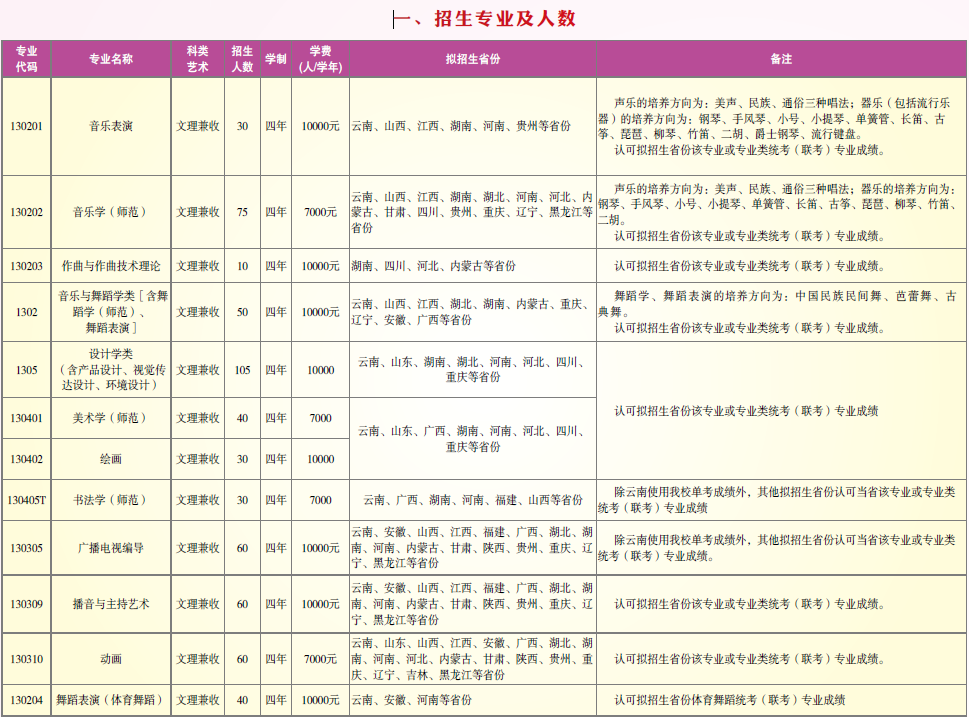969x717 pixels.
Task: Click the 动画 major name cell
Action: [x=111, y=659]
